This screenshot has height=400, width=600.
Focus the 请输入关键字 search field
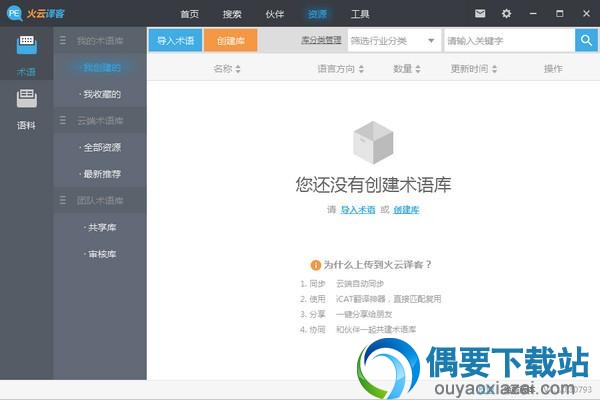click(509, 40)
